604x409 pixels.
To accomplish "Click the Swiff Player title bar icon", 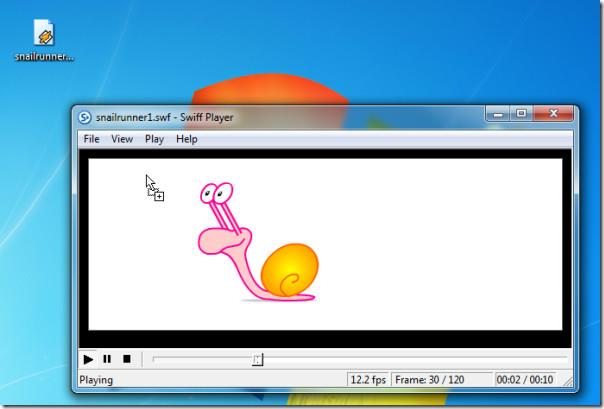I will coord(85,117).
